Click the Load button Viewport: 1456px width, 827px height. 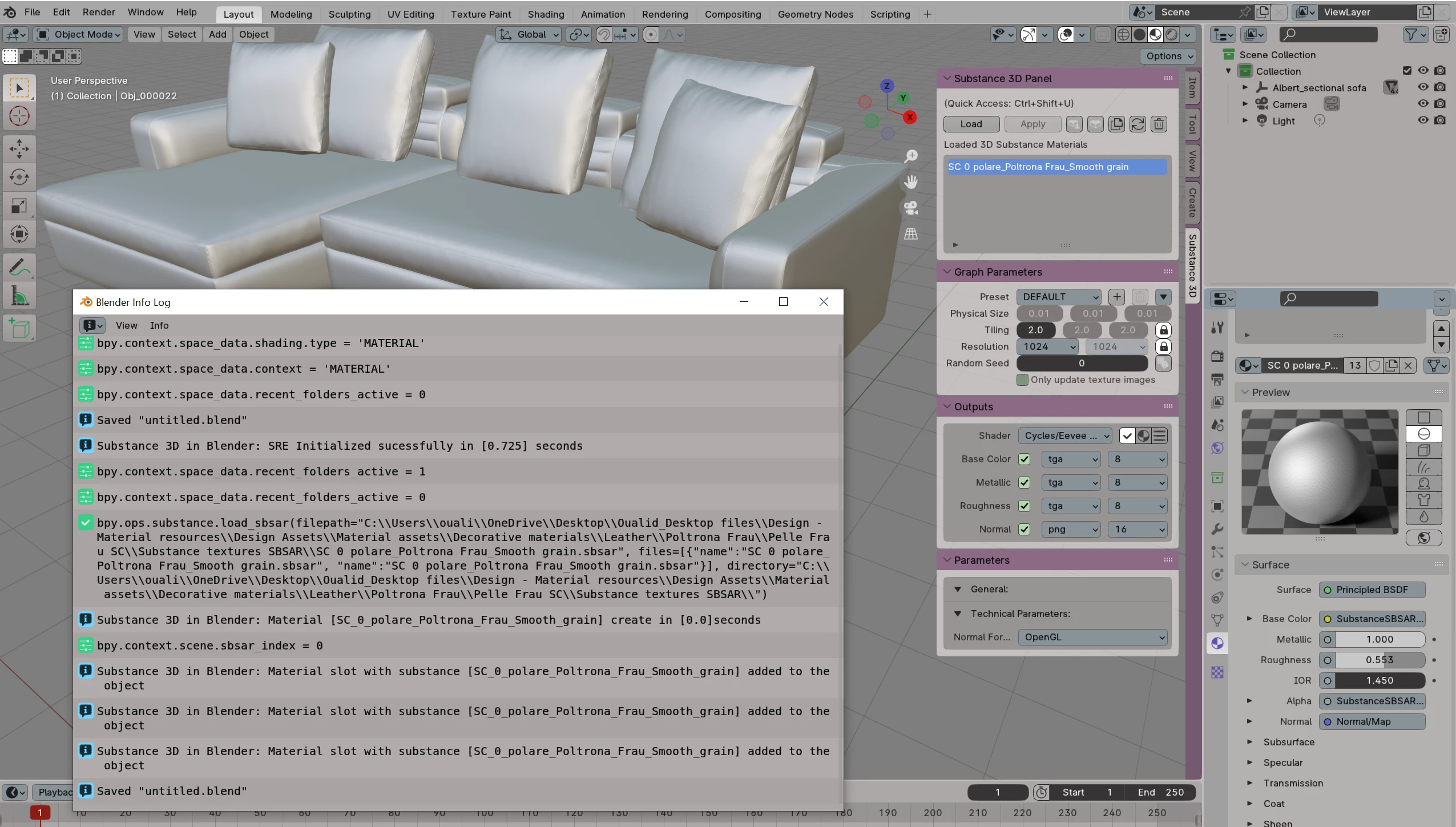971,124
